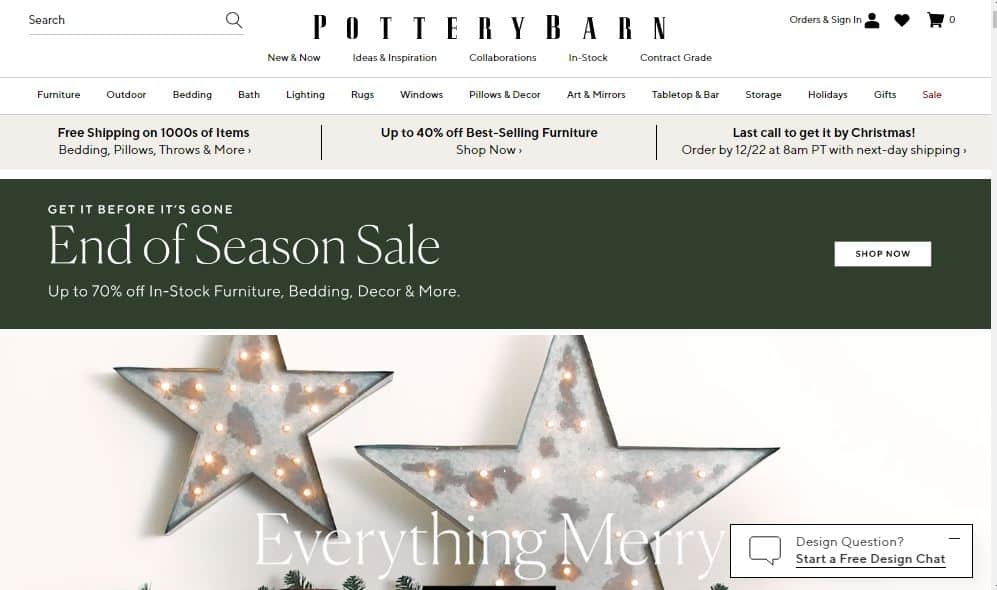Go to the In-Stock tab
Viewport: 997px width, 590px height.
(588, 58)
